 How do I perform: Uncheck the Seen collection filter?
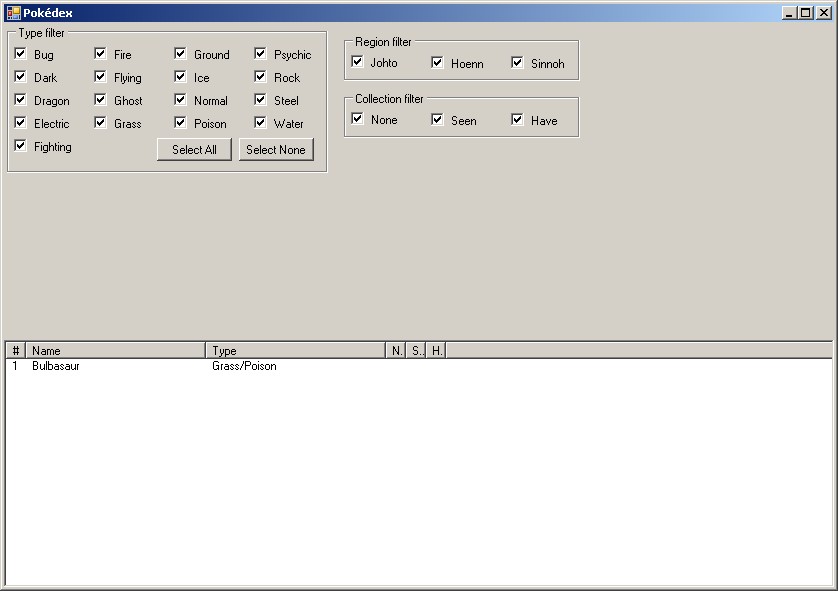click(437, 120)
